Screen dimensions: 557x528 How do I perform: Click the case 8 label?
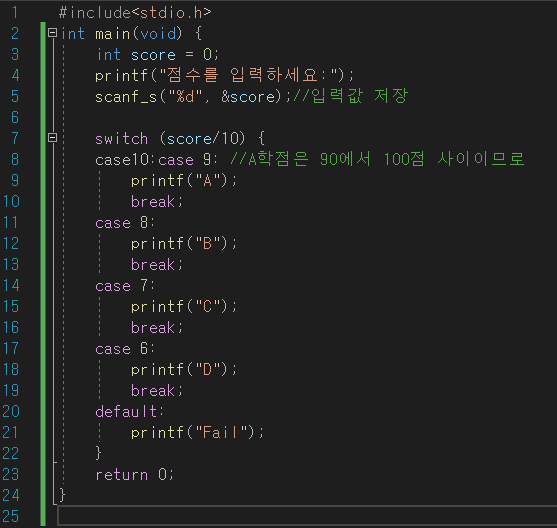click(124, 223)
